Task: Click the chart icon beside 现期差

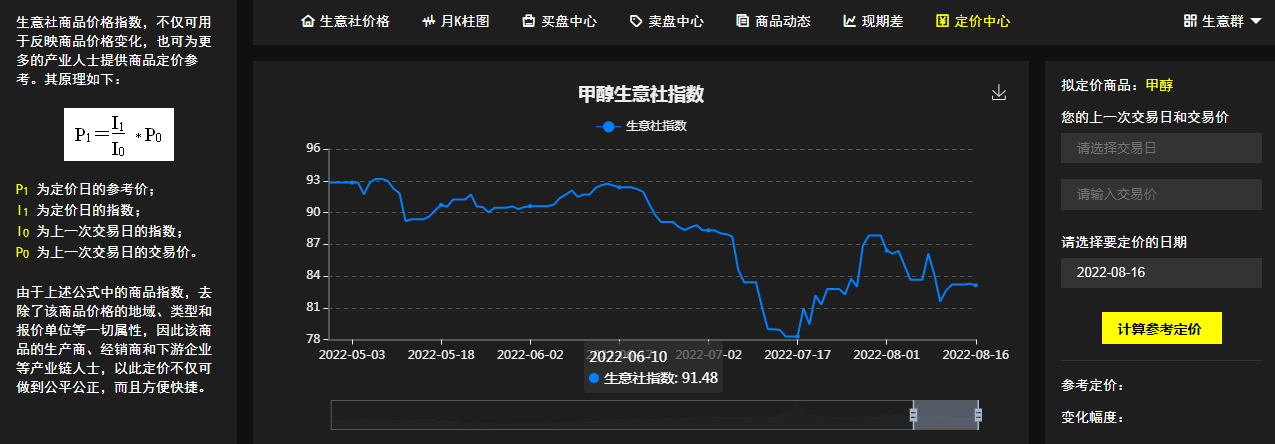Action: click(x=849, y=21)
